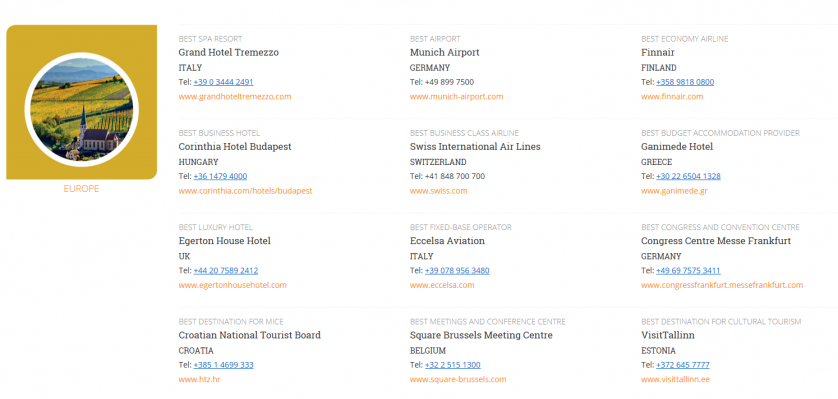Click Ganimede Hotel phone number
The height and width of the screenshot is (399, 838).
click(688, 176)
